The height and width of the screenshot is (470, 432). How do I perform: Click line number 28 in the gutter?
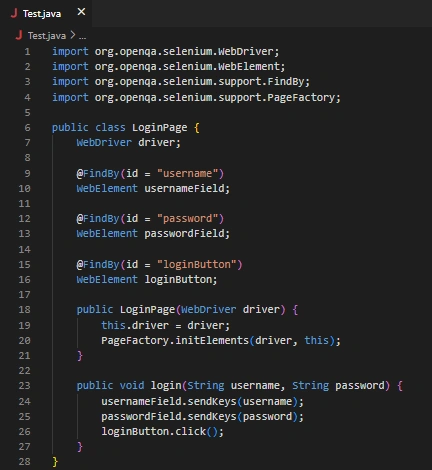pos(24,462)
